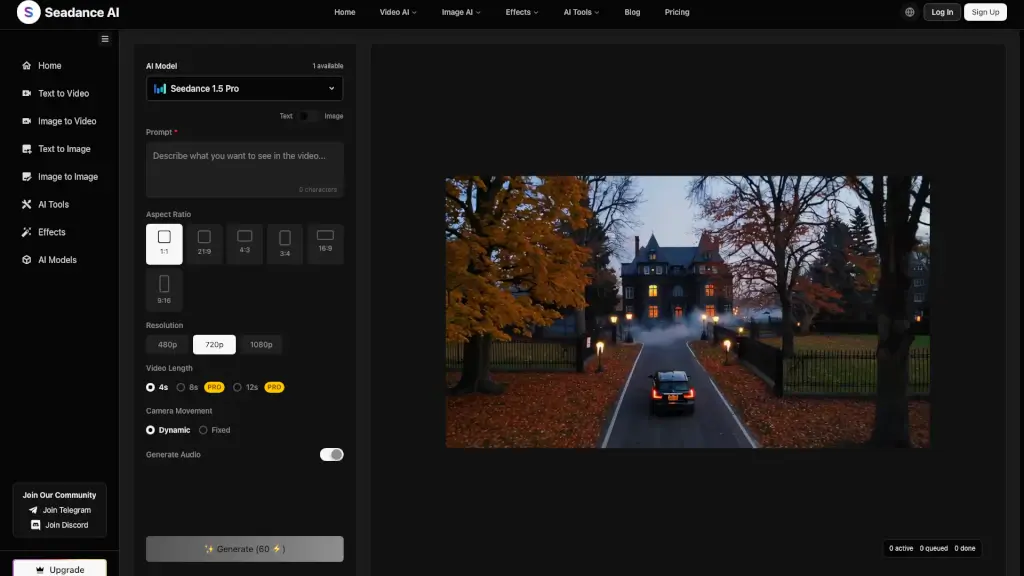
Task: Open the Blog menu item
Action: point(632,12)
